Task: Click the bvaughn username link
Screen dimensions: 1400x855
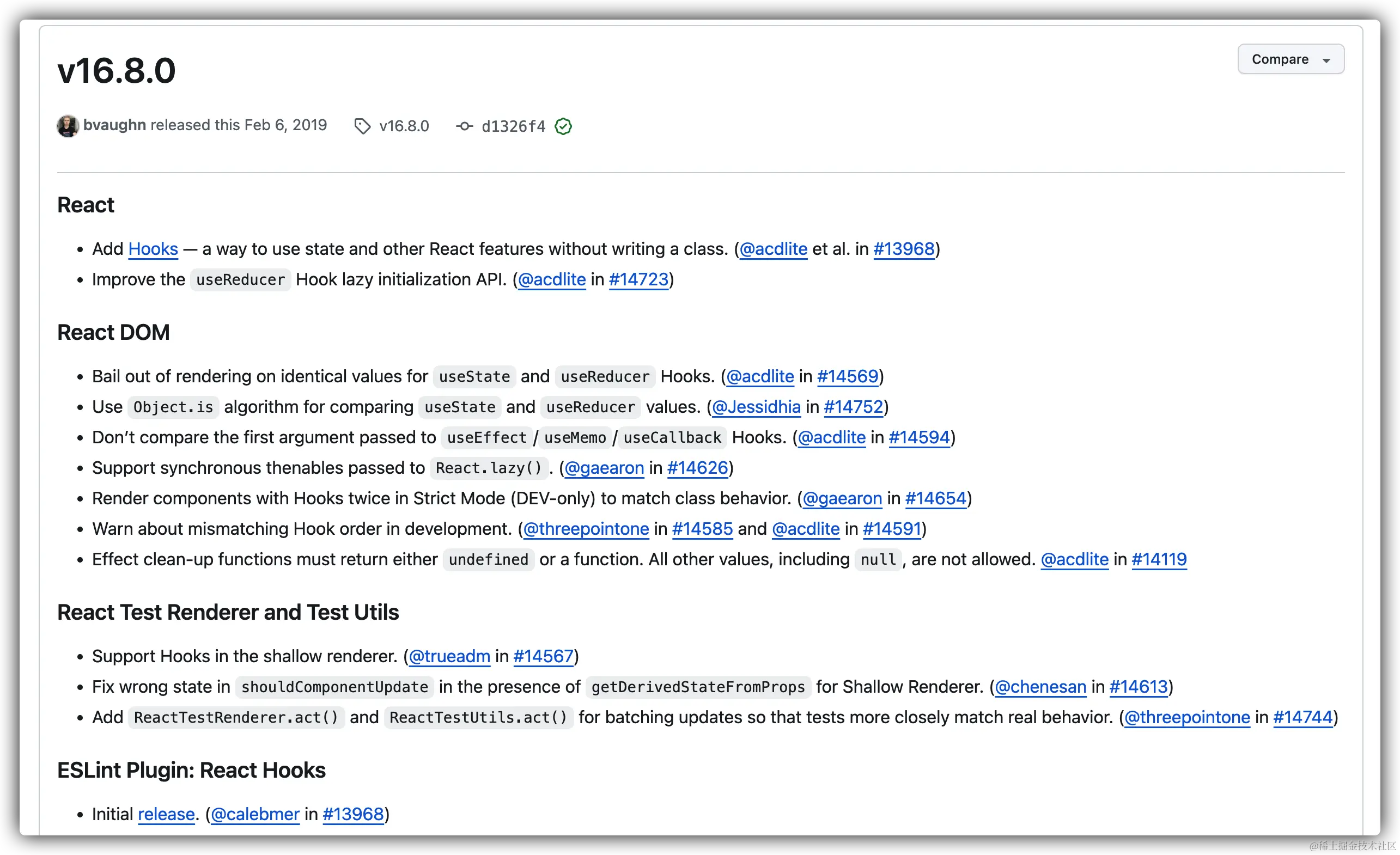Action: (x=114, y=125)
